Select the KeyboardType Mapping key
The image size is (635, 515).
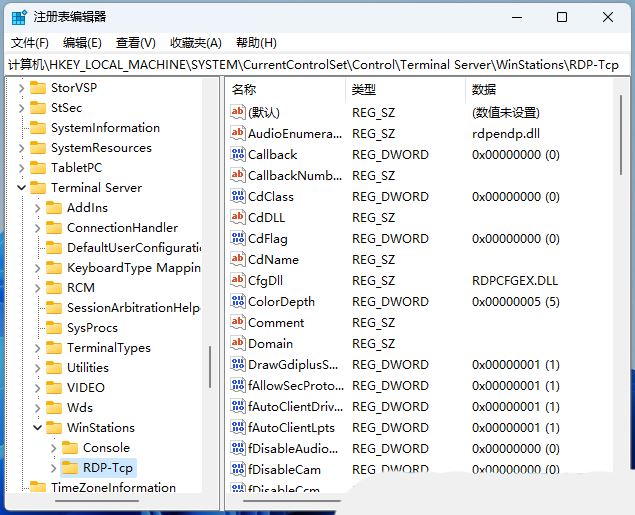(134, 268)
